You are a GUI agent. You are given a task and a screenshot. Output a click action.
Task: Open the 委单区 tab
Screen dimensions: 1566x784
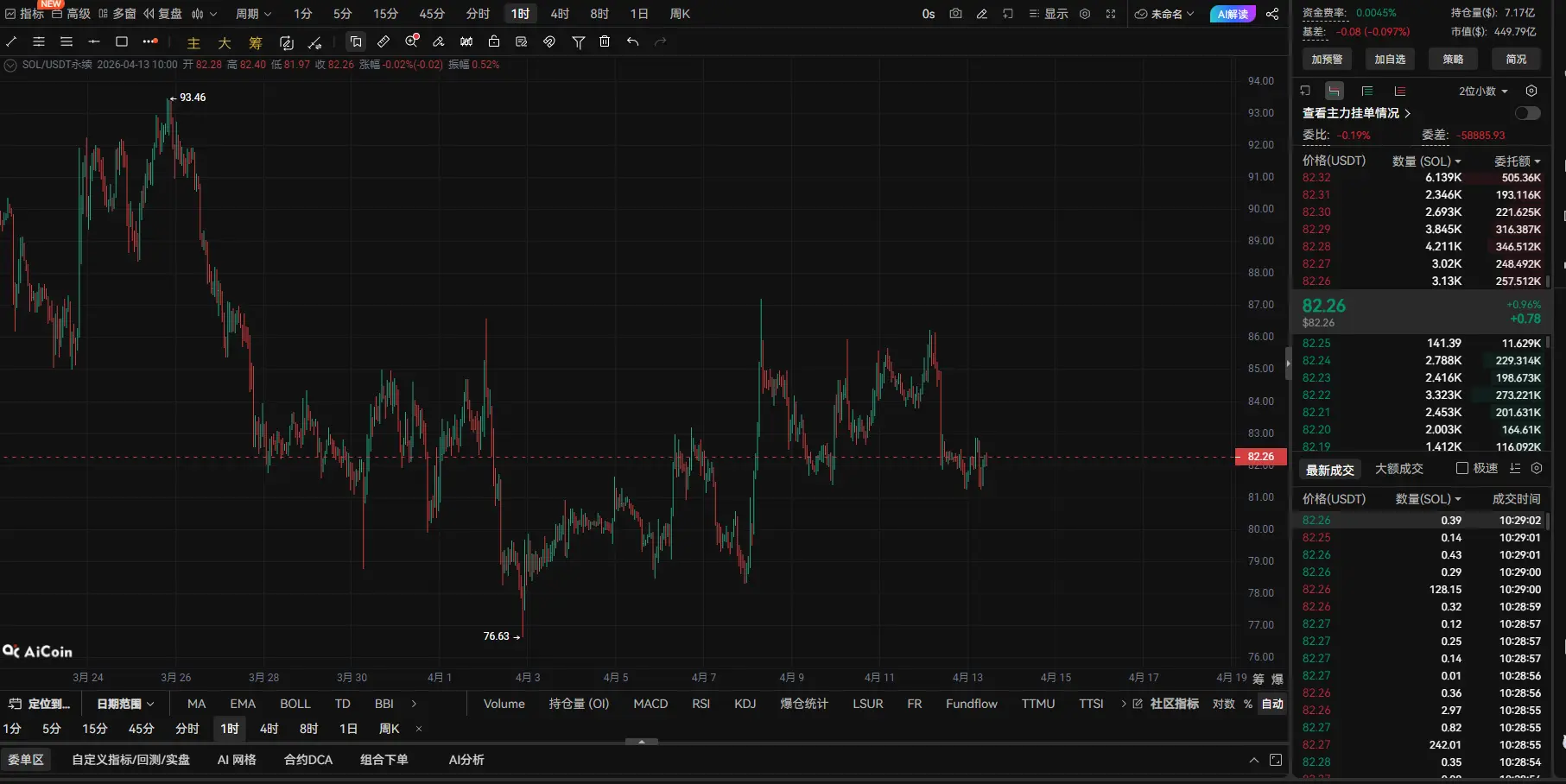[x=26, y=760]
